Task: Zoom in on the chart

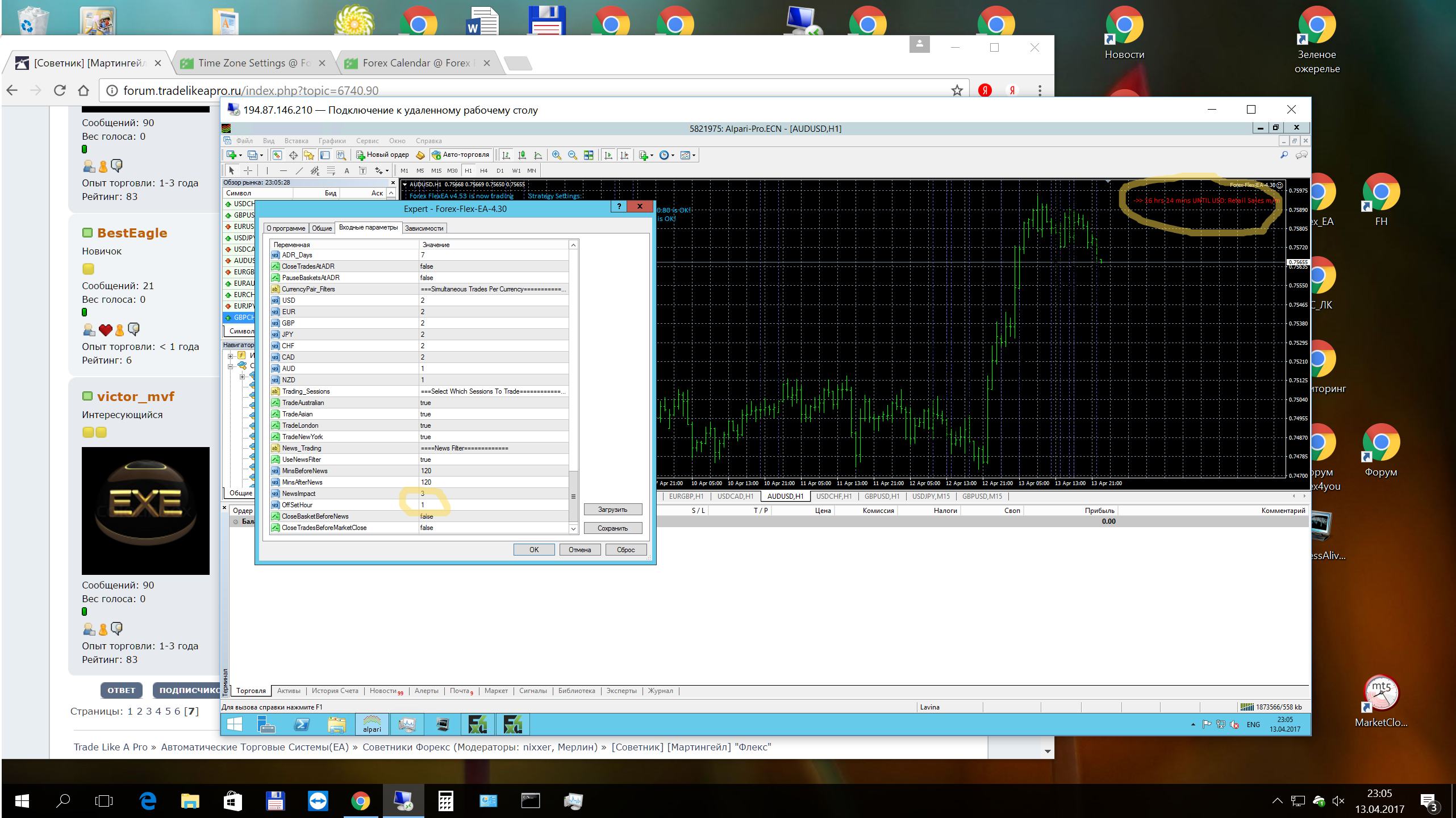Action: click(x=557, y=155)
